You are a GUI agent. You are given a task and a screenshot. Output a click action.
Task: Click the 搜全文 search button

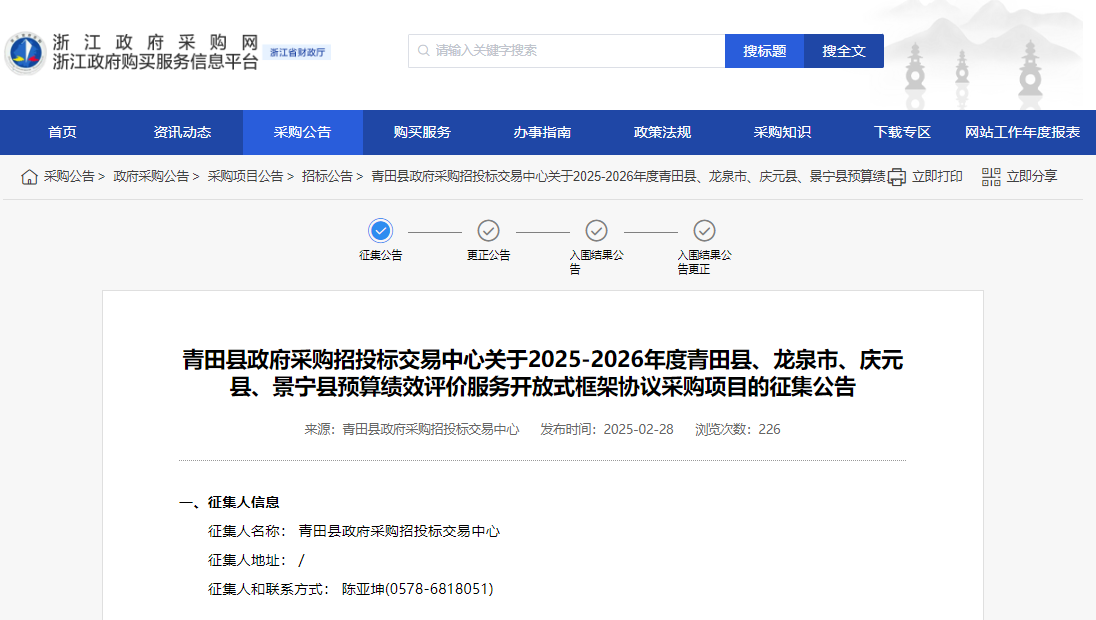[843, 50]
